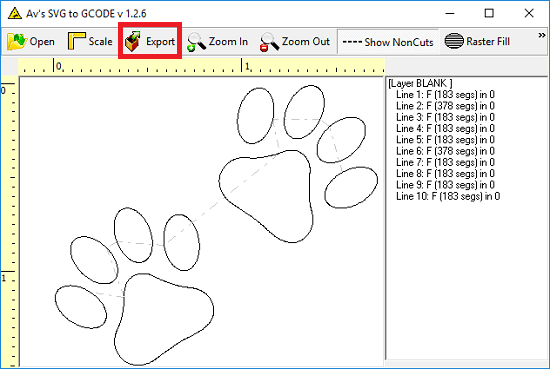Select Line 7 in the layer list

click(445, 162)
